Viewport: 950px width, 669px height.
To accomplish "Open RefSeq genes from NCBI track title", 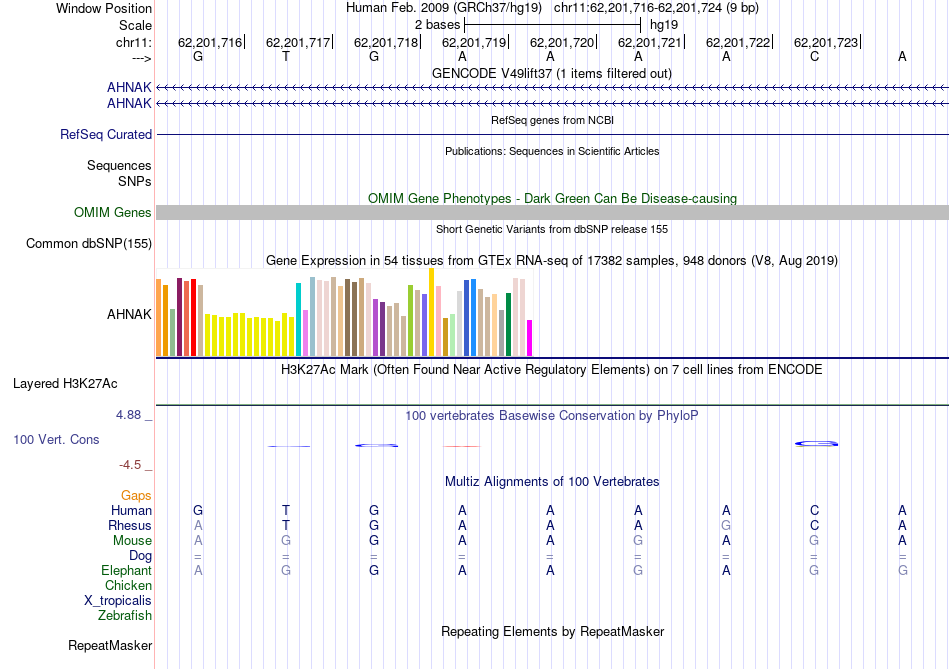I will click(552, 120).
